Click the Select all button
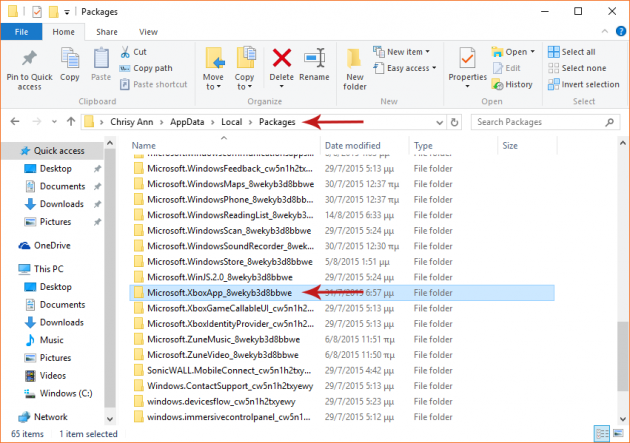 pos(578,52)
